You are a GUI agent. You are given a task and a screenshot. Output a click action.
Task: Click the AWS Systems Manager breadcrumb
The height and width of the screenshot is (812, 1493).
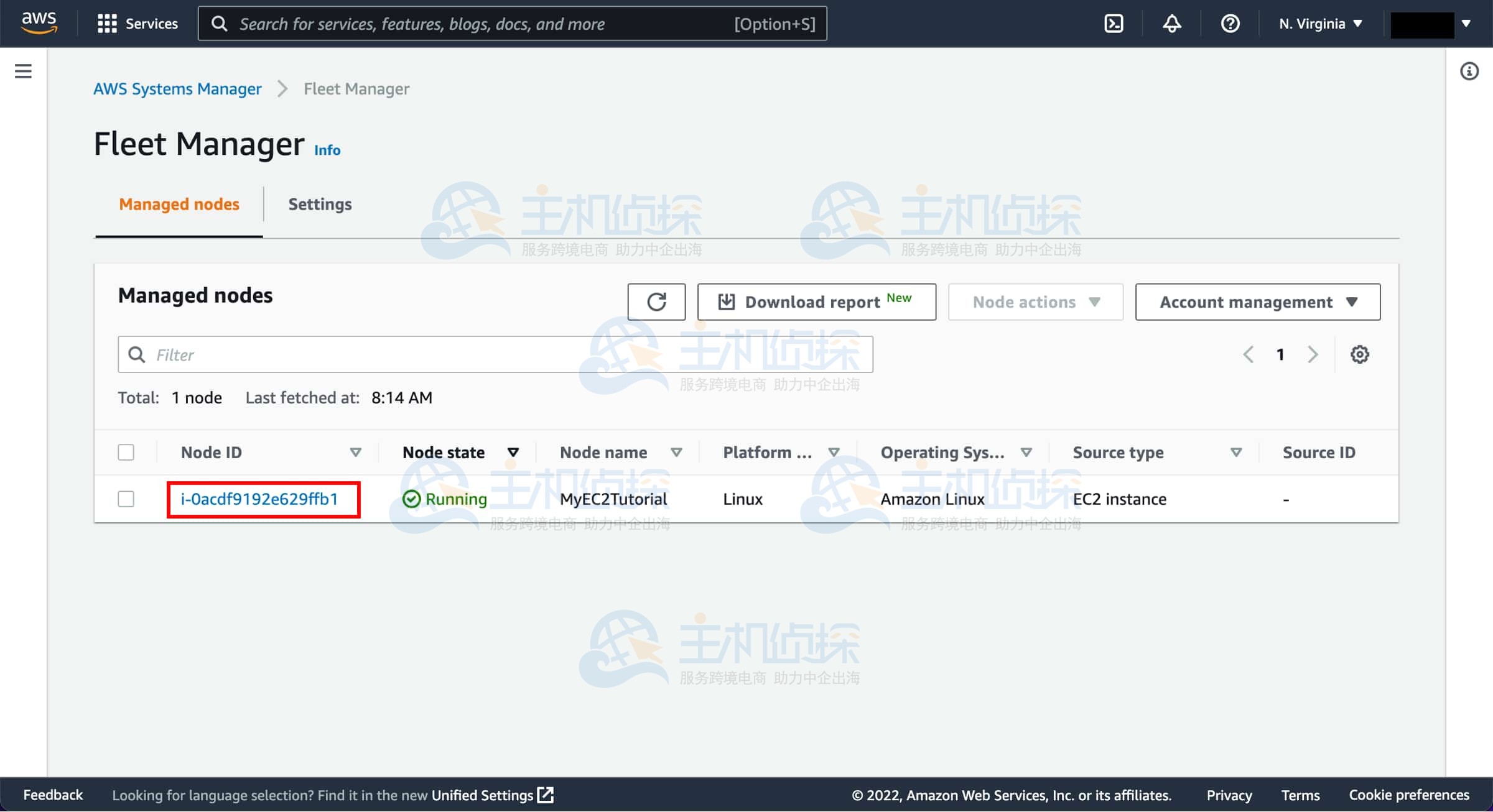point(177,89)
